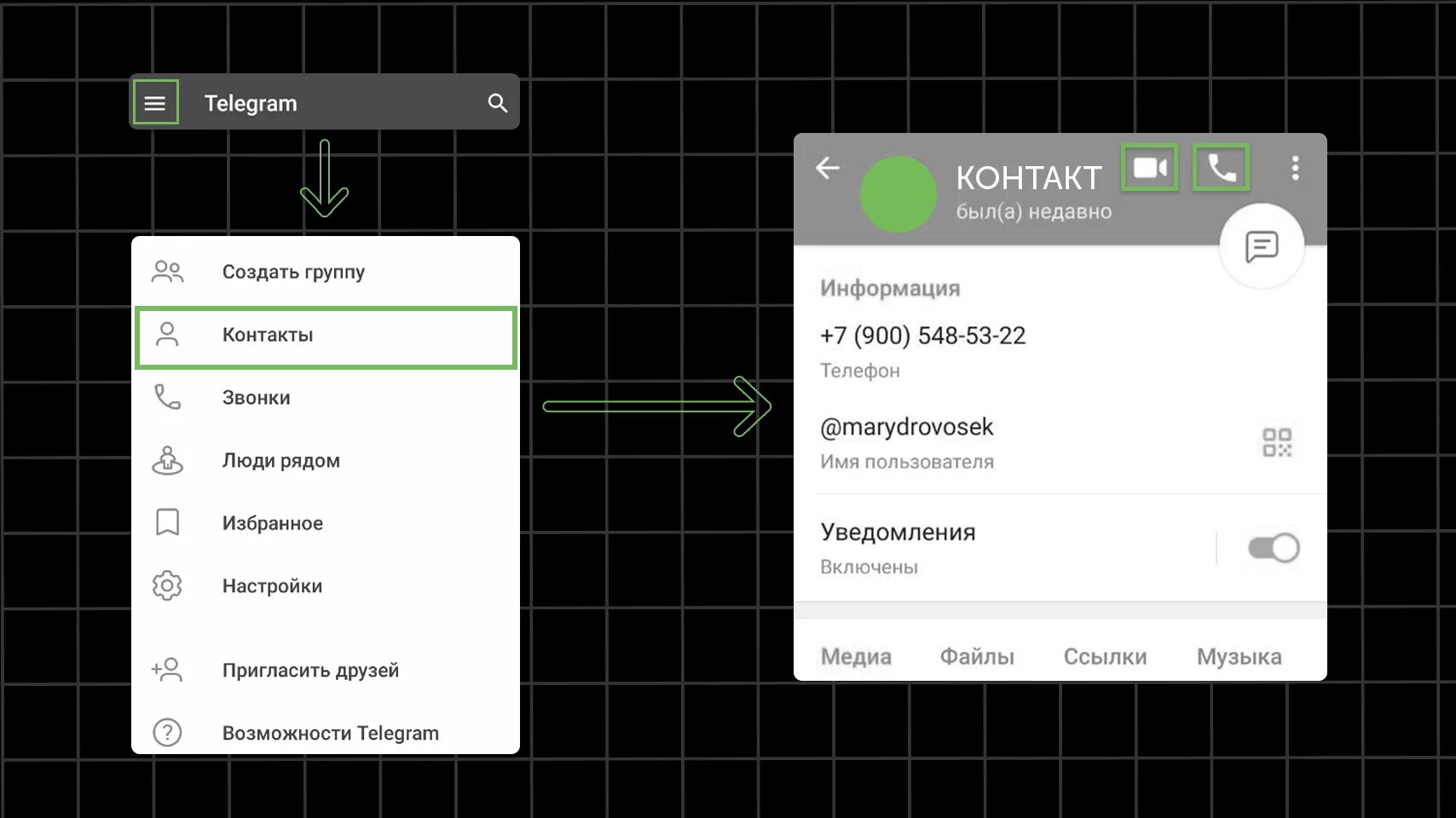Image resolution: width=1456 pixels, height=818 pixels.
Task: Open the Telegram hamburger menu
Action: [155, 103]
